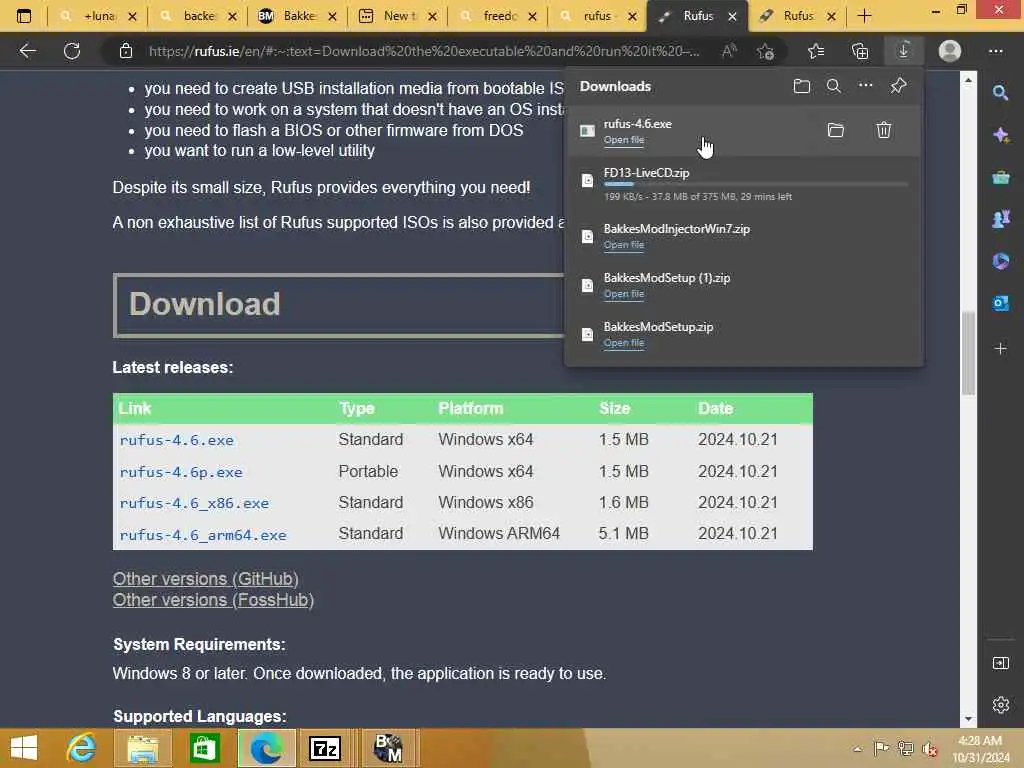Open file link under BakkesModSetup (1).zip
Viewport: 1024px width, 768px height.
(x=624, y=294)
